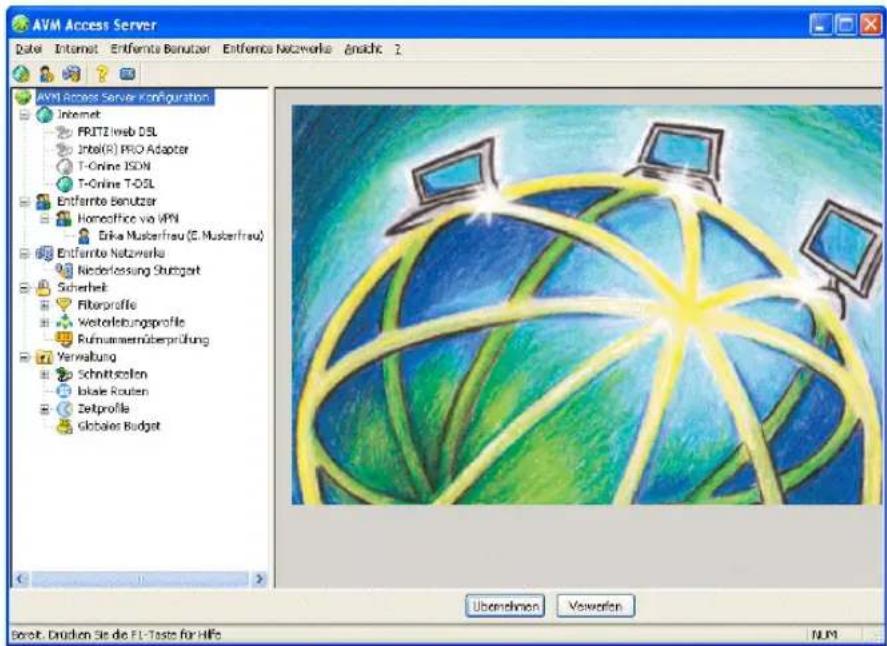Open the Datei menu

coord(28,49)
